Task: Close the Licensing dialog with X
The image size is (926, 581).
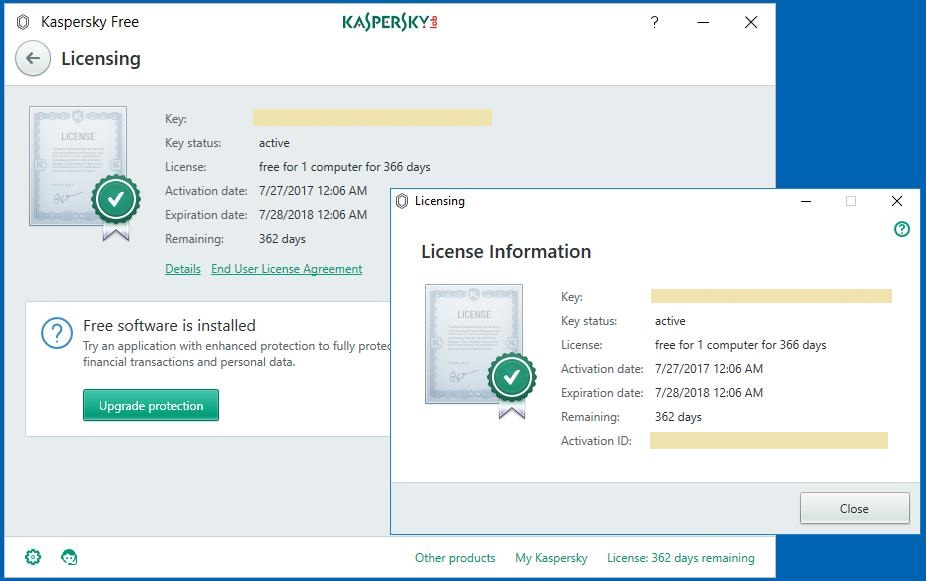Action: tap(896, 201)
